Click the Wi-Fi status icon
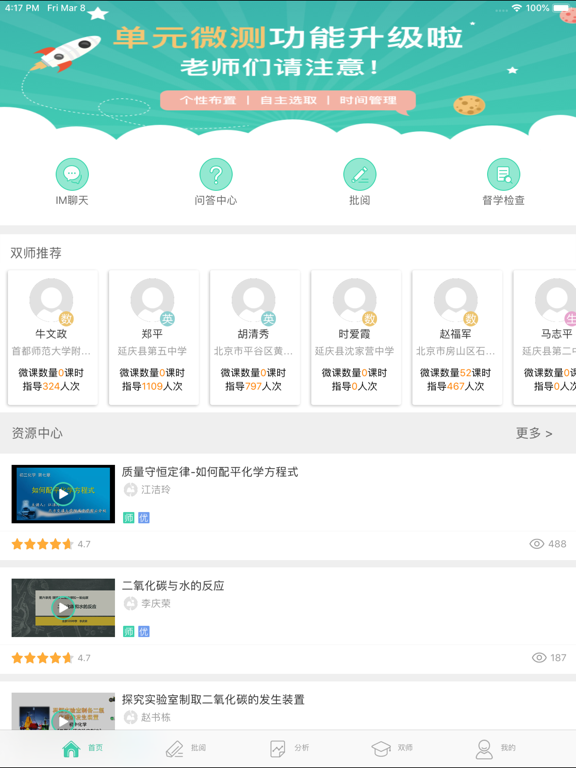 pos(516,8)
